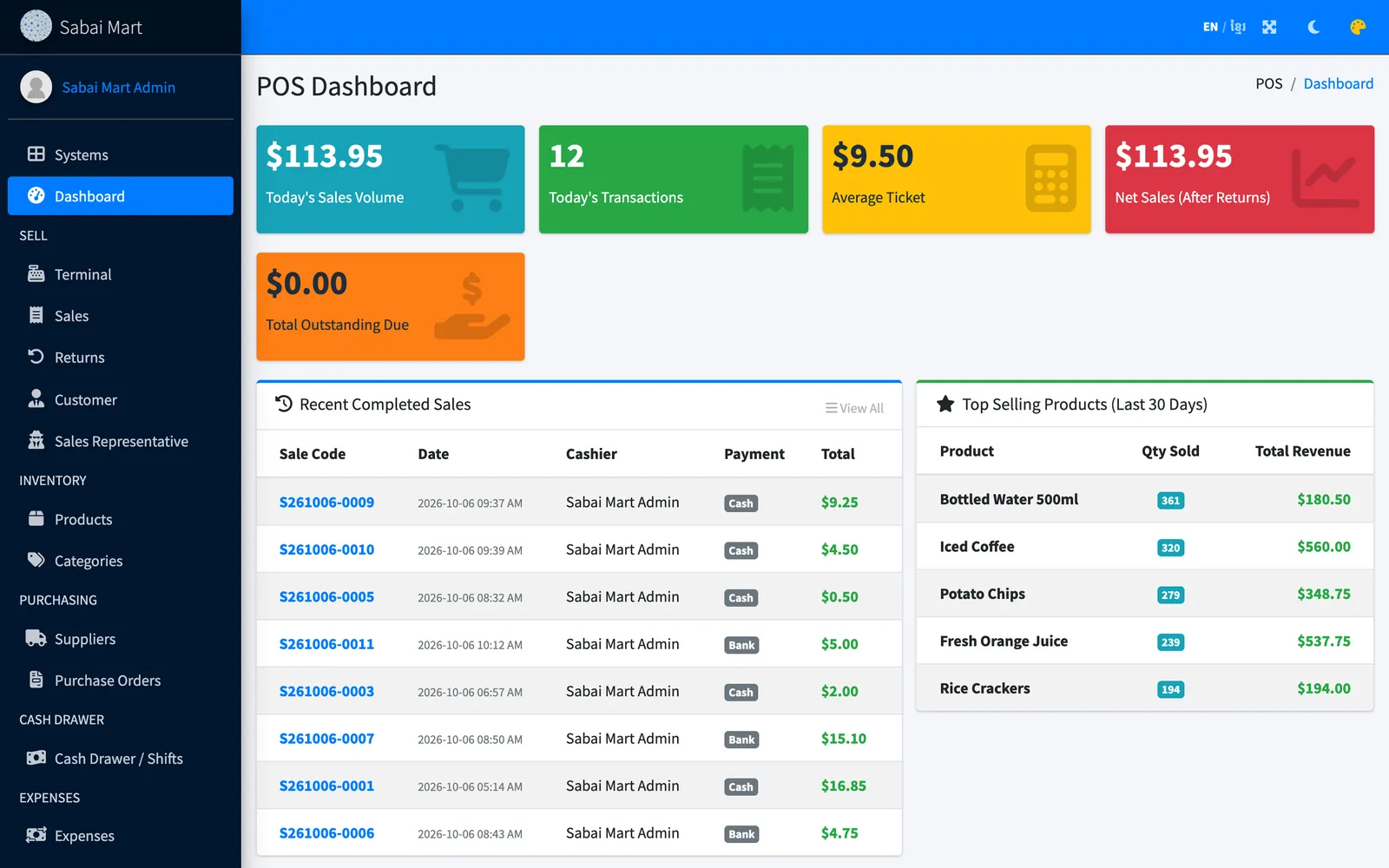Click the Average Ticket card

tap(957, 180)
